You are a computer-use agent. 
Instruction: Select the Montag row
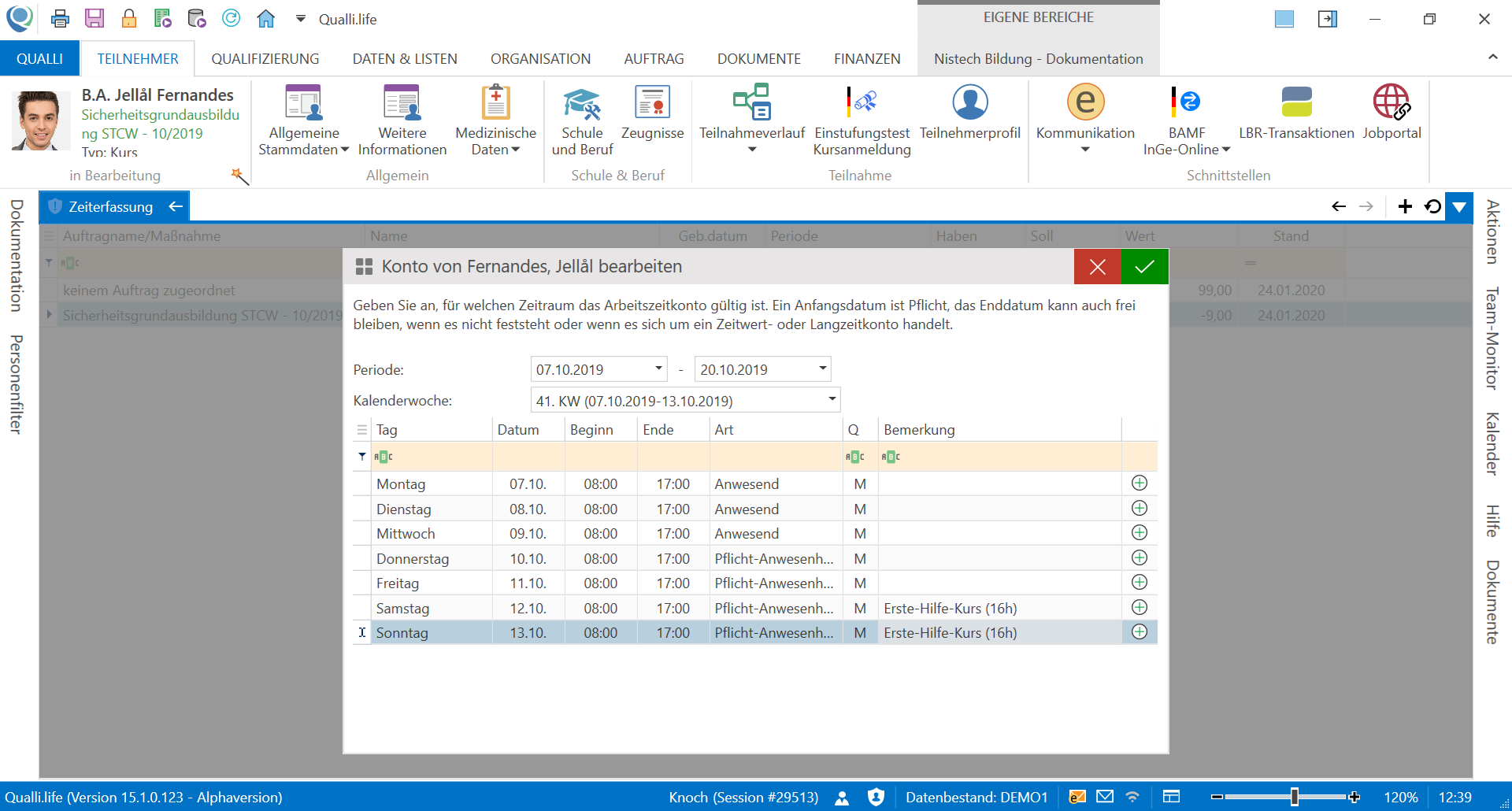pyautogui.click(x=755, y=484)
